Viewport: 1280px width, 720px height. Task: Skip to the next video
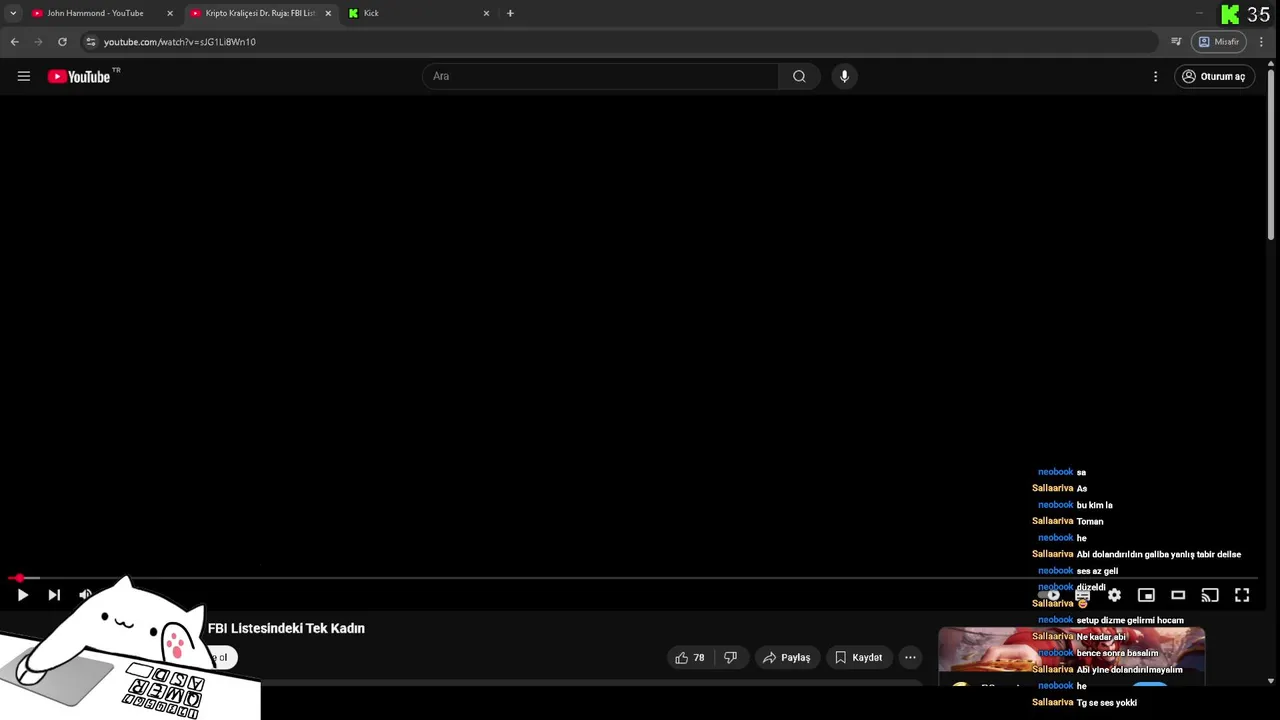[54, 595]
